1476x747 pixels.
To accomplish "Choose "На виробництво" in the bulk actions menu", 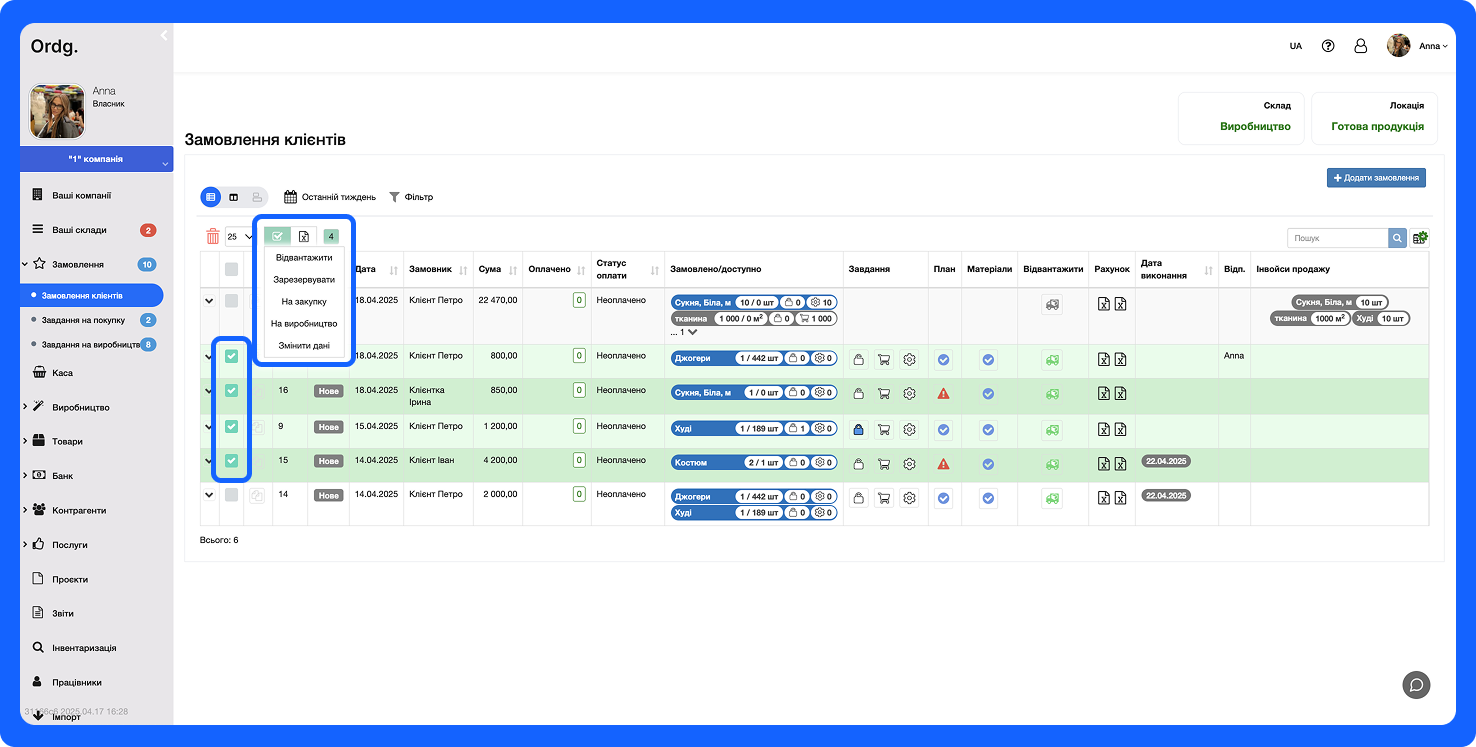I will point(304,324).
